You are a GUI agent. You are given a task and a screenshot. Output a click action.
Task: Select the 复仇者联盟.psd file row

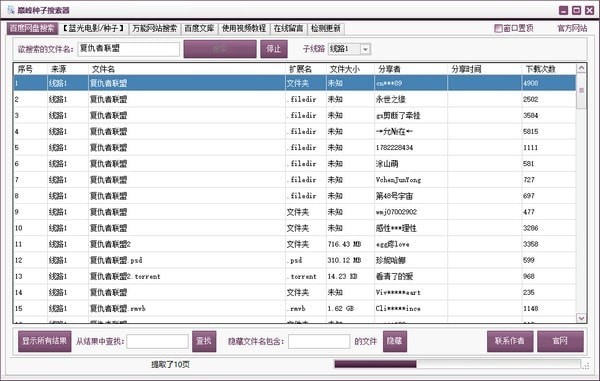[x=294, y=260]
